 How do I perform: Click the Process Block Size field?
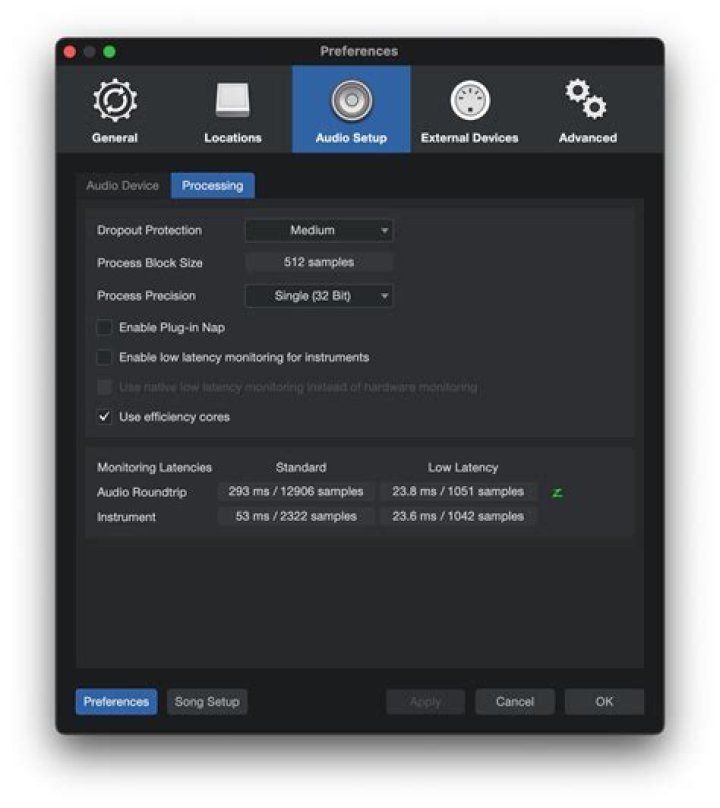tap(319, 262)
